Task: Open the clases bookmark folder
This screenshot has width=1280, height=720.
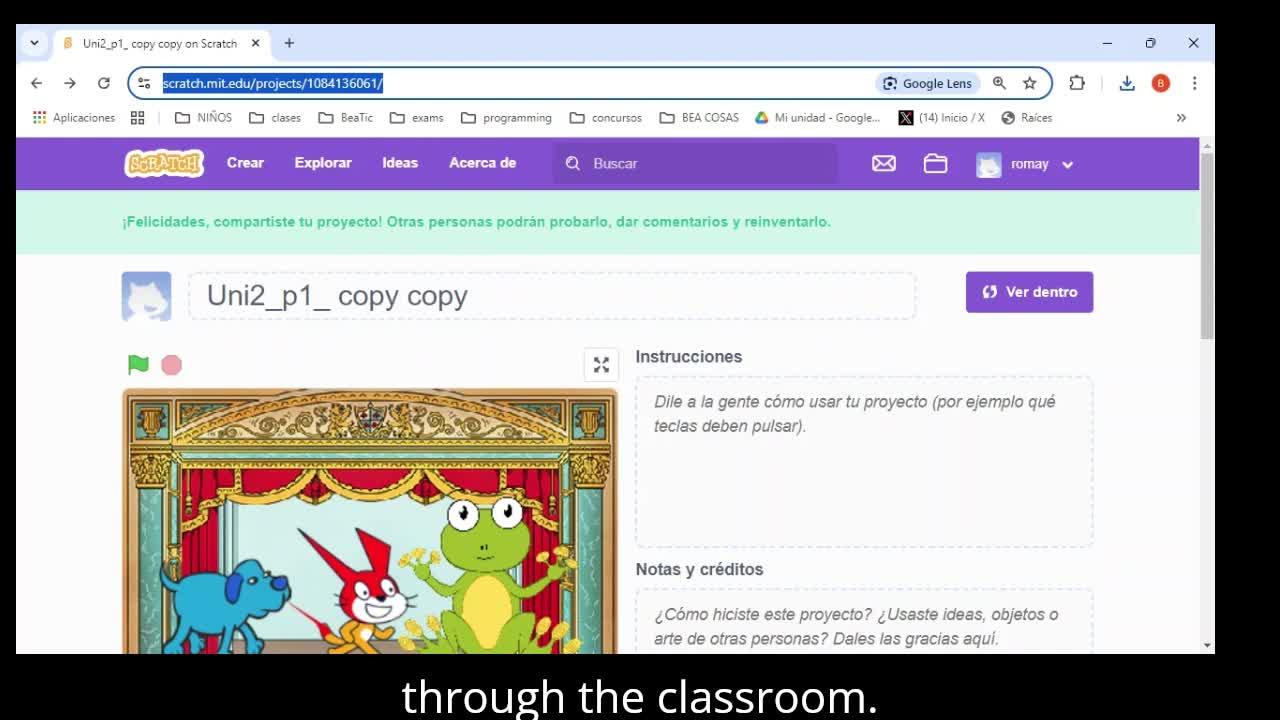Action: [x=275, y=117]
